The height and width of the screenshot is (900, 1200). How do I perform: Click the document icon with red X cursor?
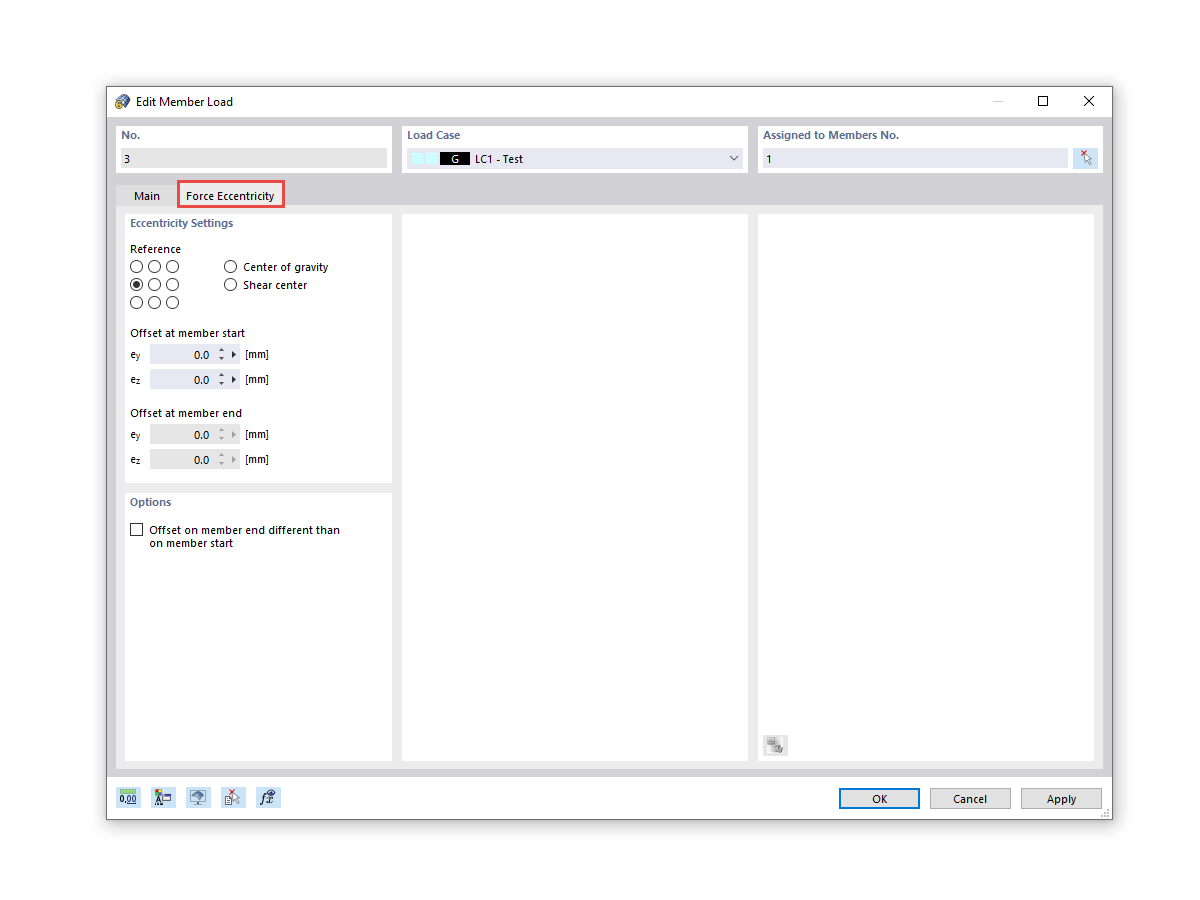(x=233, y=798)
